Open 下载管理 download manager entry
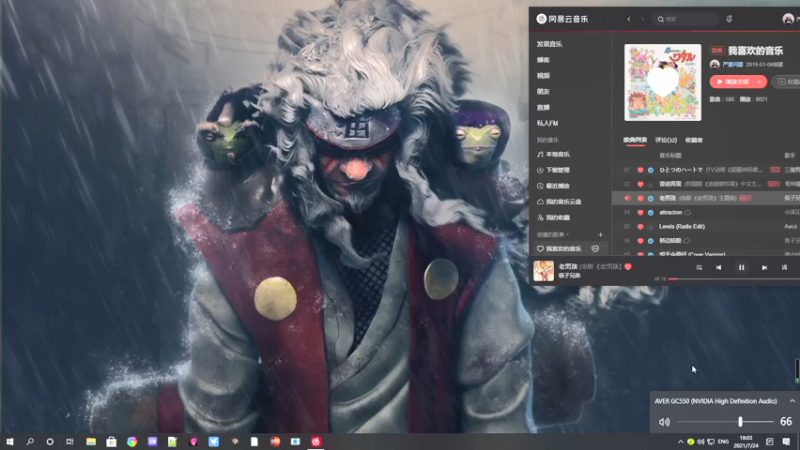 (553, 170)
